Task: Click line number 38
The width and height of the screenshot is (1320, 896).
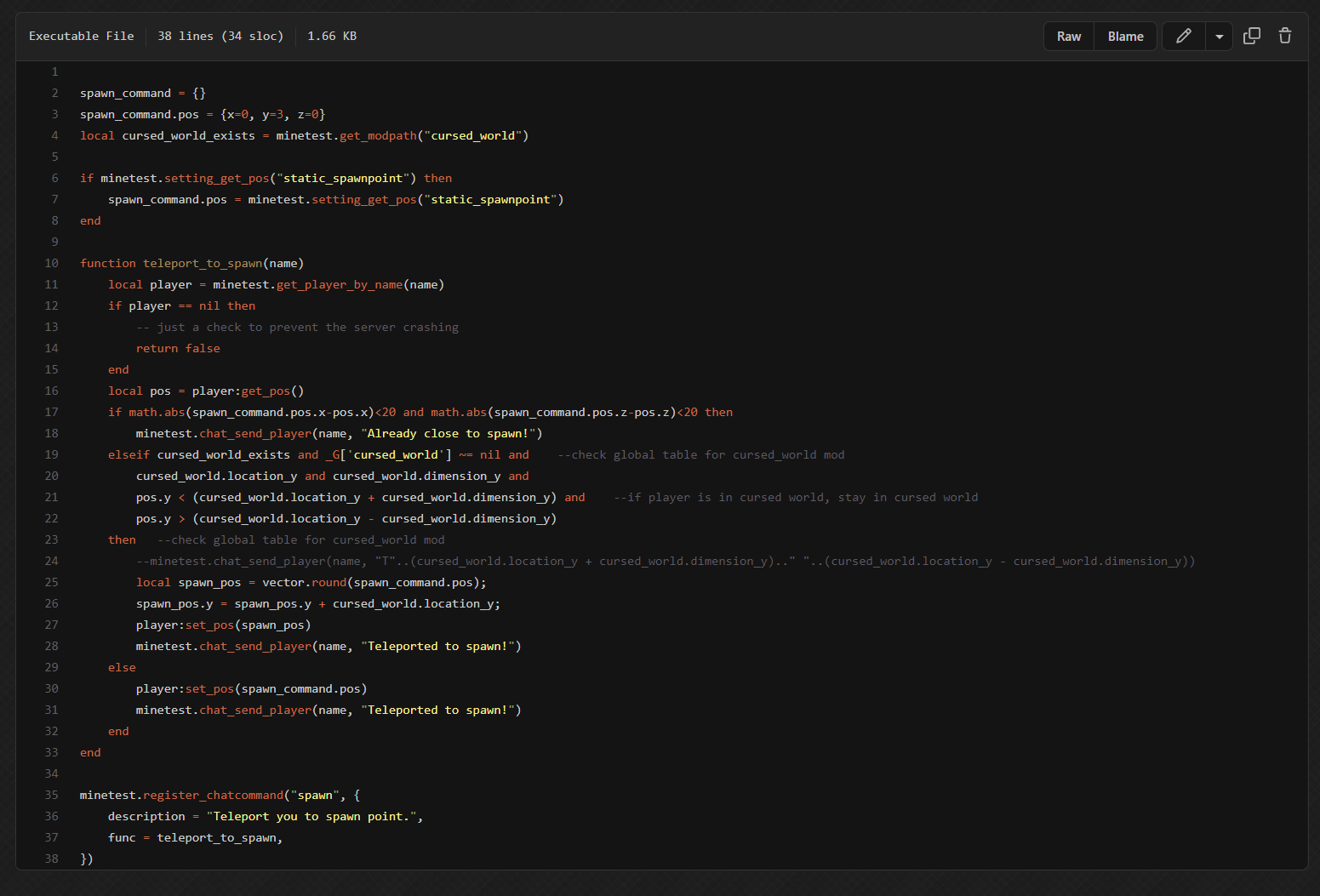Action: [x=52, y=859]
